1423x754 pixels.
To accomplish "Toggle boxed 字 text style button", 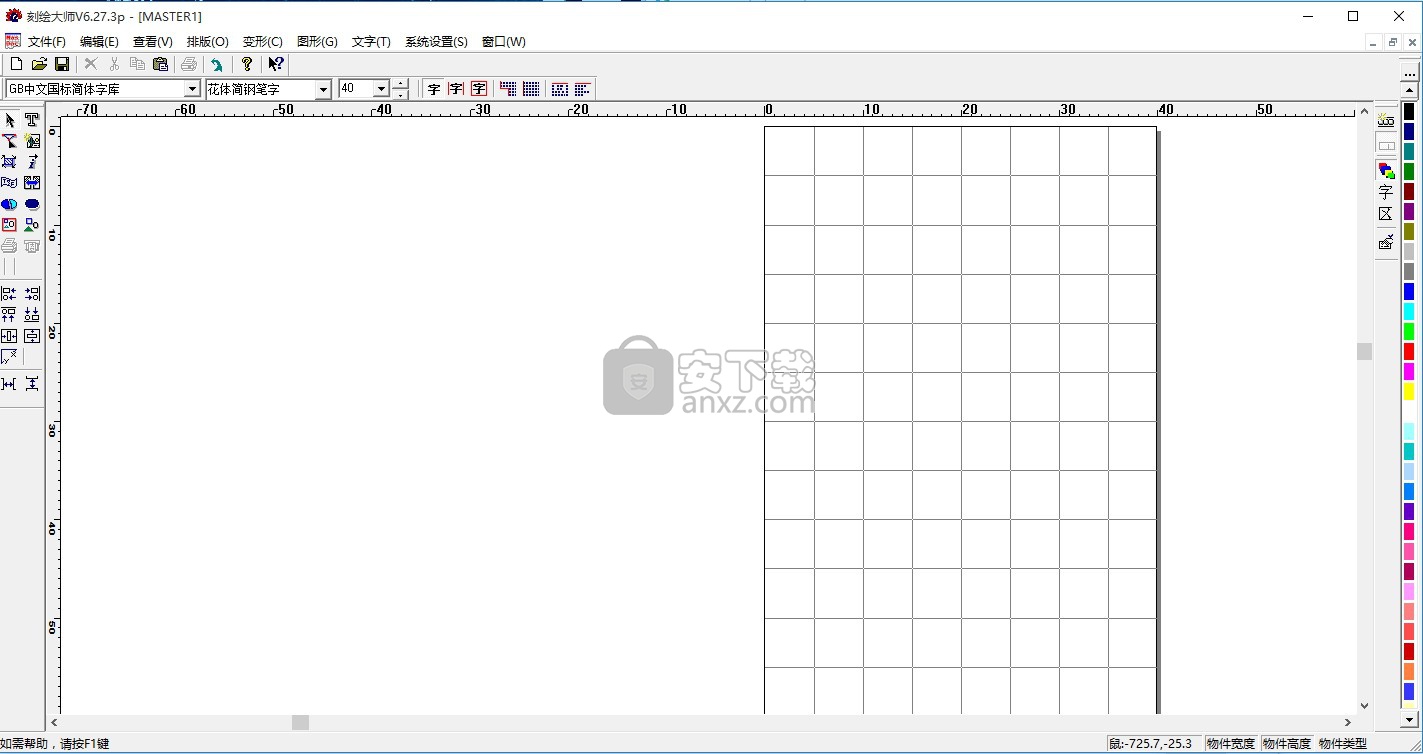I will pyautogui.click(x=479, y=89).
